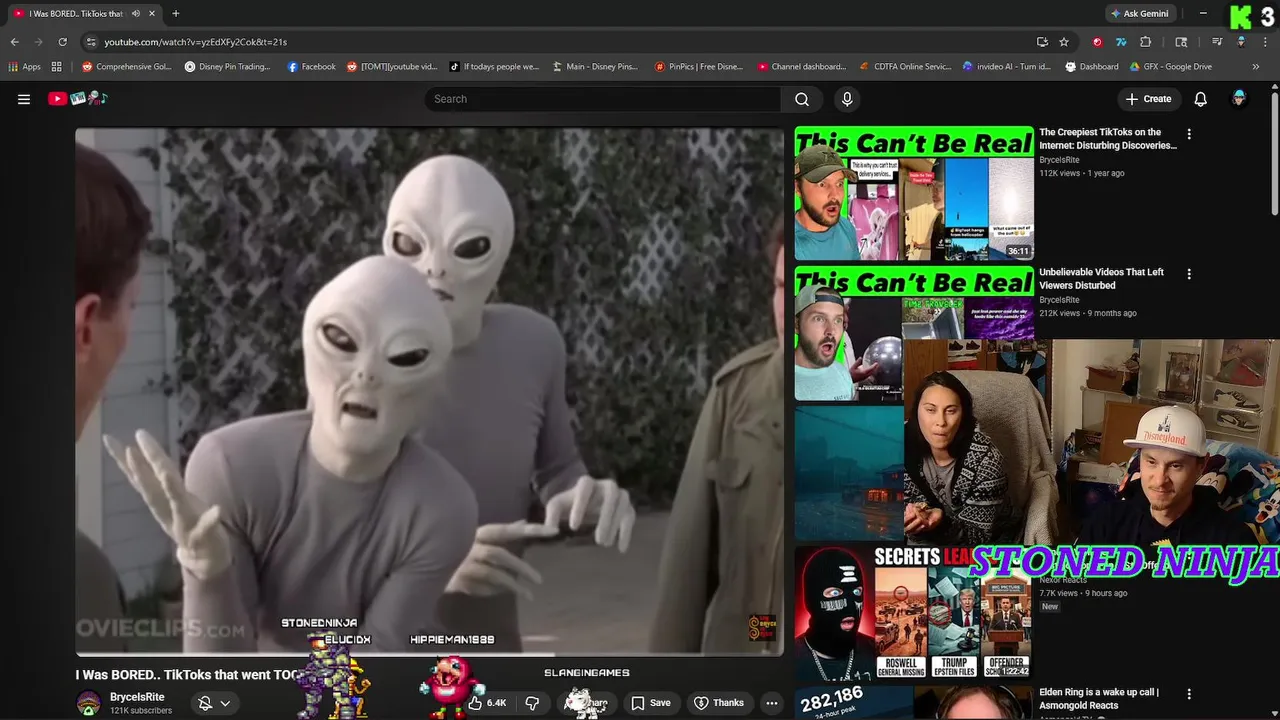Image resolution: width=1280 pixels, height=720 pixels.
Task: Expand the hidden bookmarks chevron
Action: pos(1256,67)
